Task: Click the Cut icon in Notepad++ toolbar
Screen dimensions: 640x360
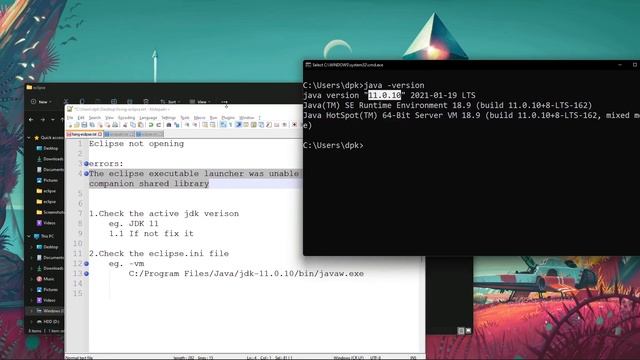Action: tap(125, 125)
